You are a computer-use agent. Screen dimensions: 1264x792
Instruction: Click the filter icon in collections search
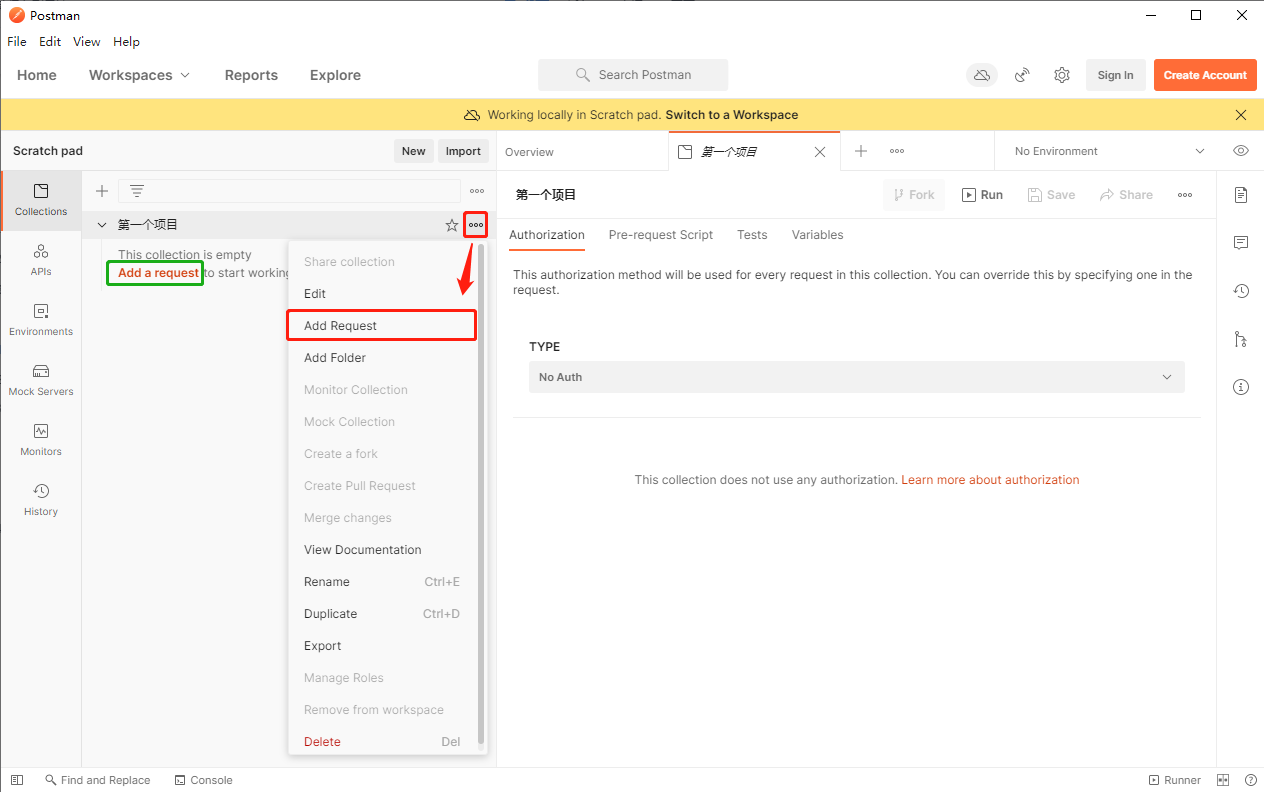[137, 191]
